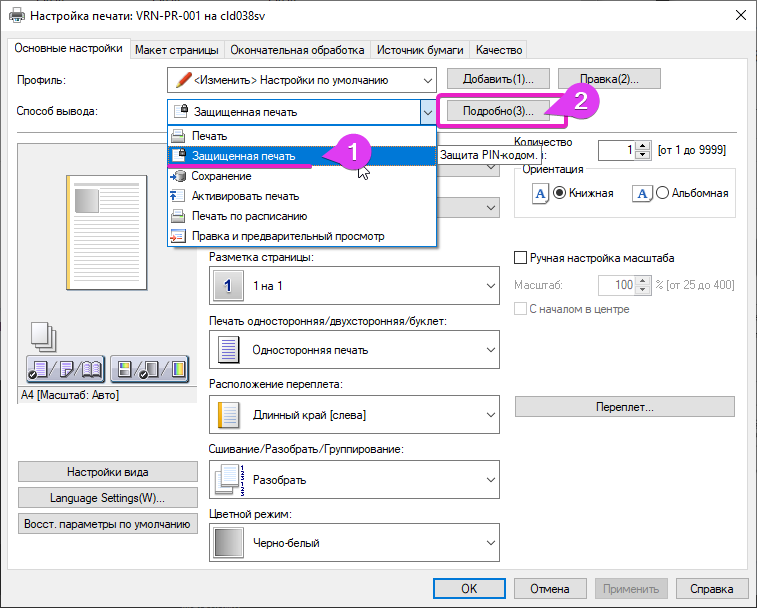Click the '1 на 1' page layout icon
Image resolution: width=757 pixels, height=608 pixels.
tap(228, 286)
